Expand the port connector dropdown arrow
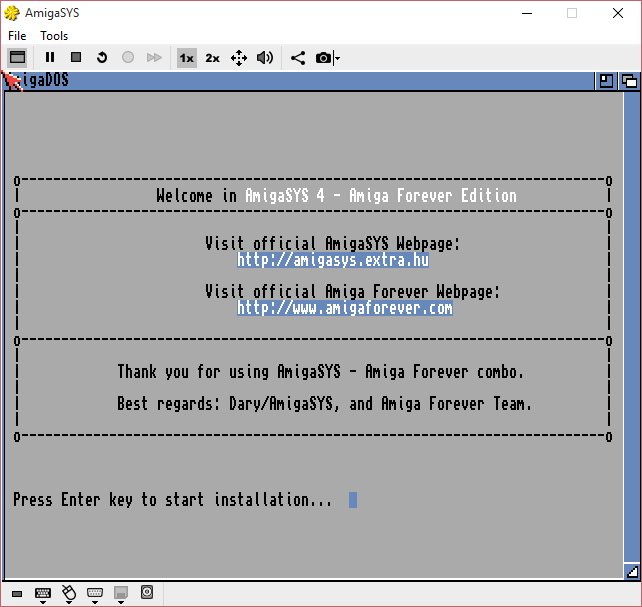 95,602
